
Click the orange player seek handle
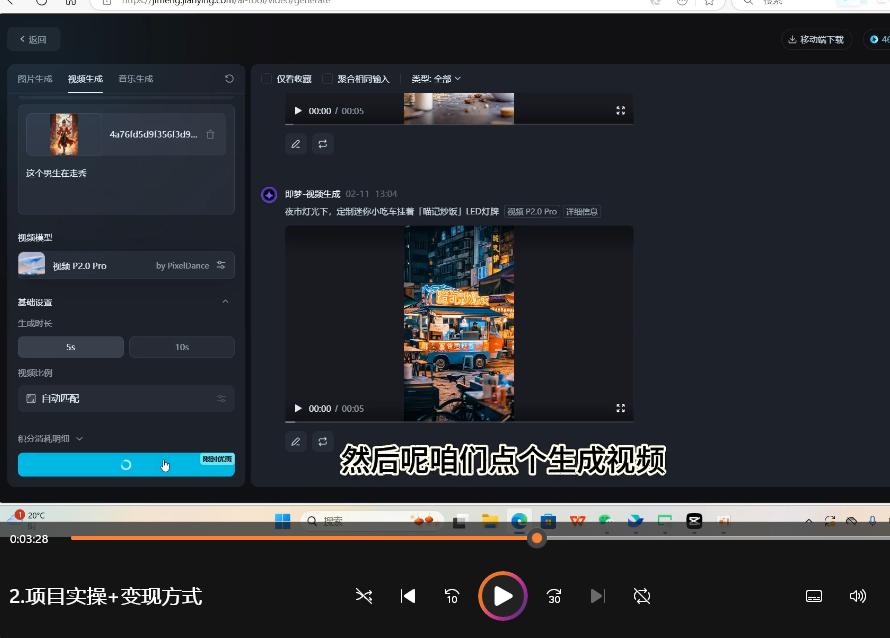(x=536, y=538)
